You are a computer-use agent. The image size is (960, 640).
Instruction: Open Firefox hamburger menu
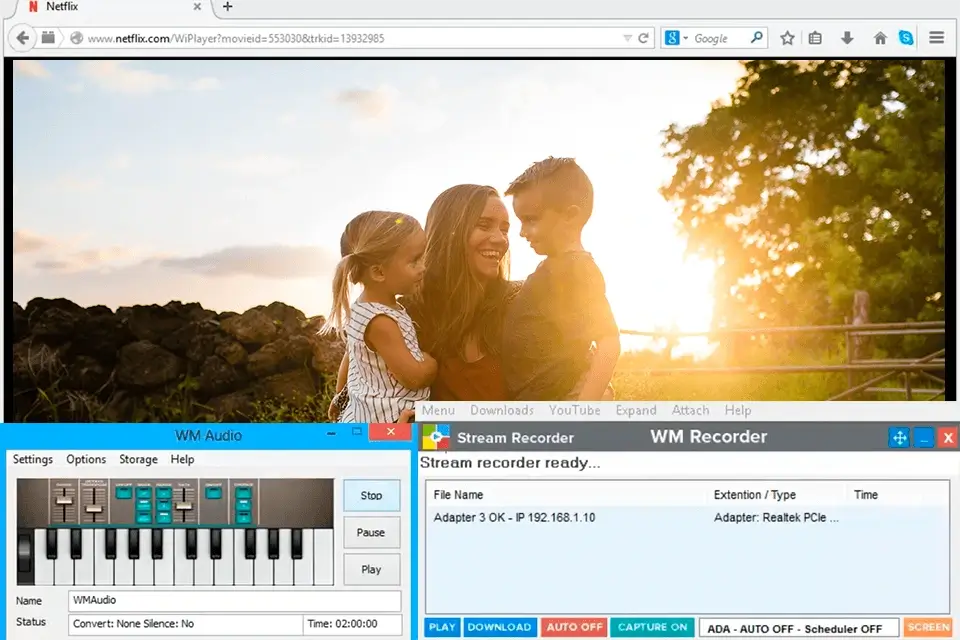click(x=936, y=37)
